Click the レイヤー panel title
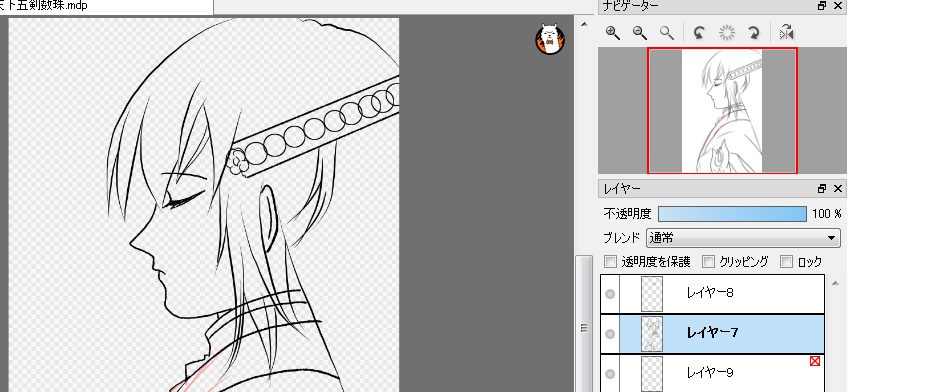937x392 pixels. 622,189
